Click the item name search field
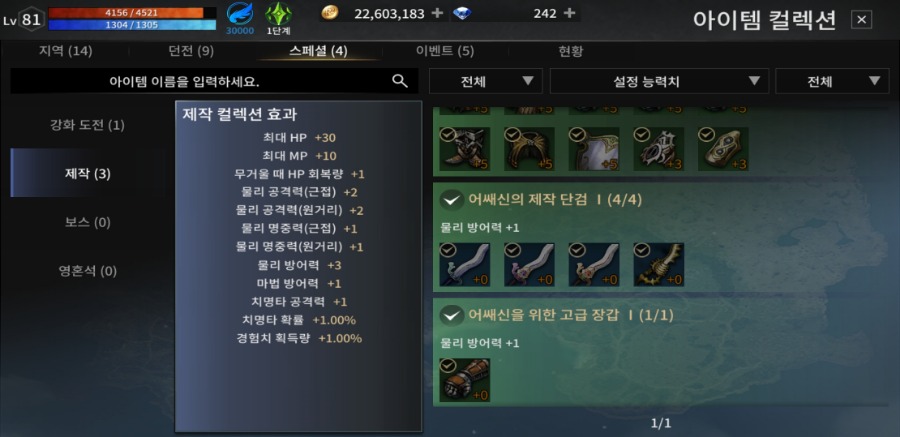 click(x=199, y=81)
